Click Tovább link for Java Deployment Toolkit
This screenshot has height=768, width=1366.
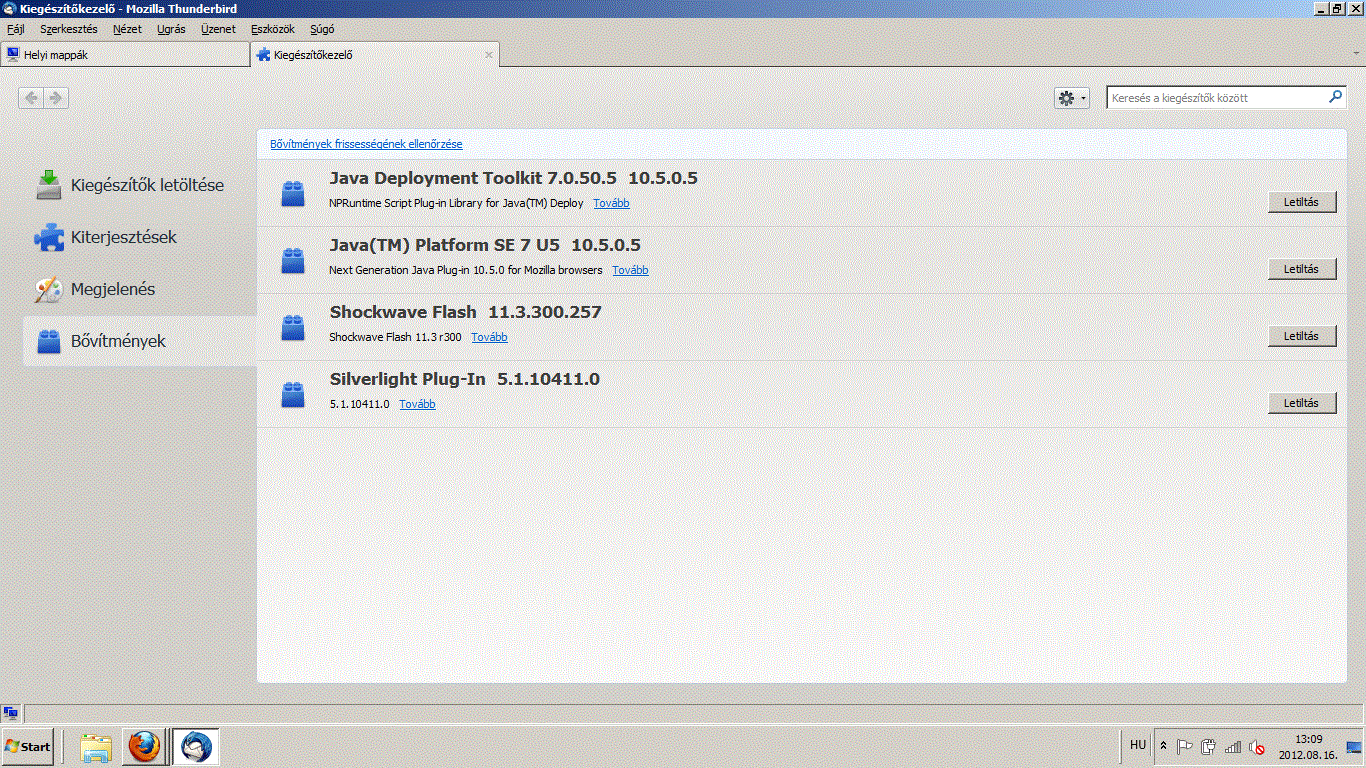point(611,203)
